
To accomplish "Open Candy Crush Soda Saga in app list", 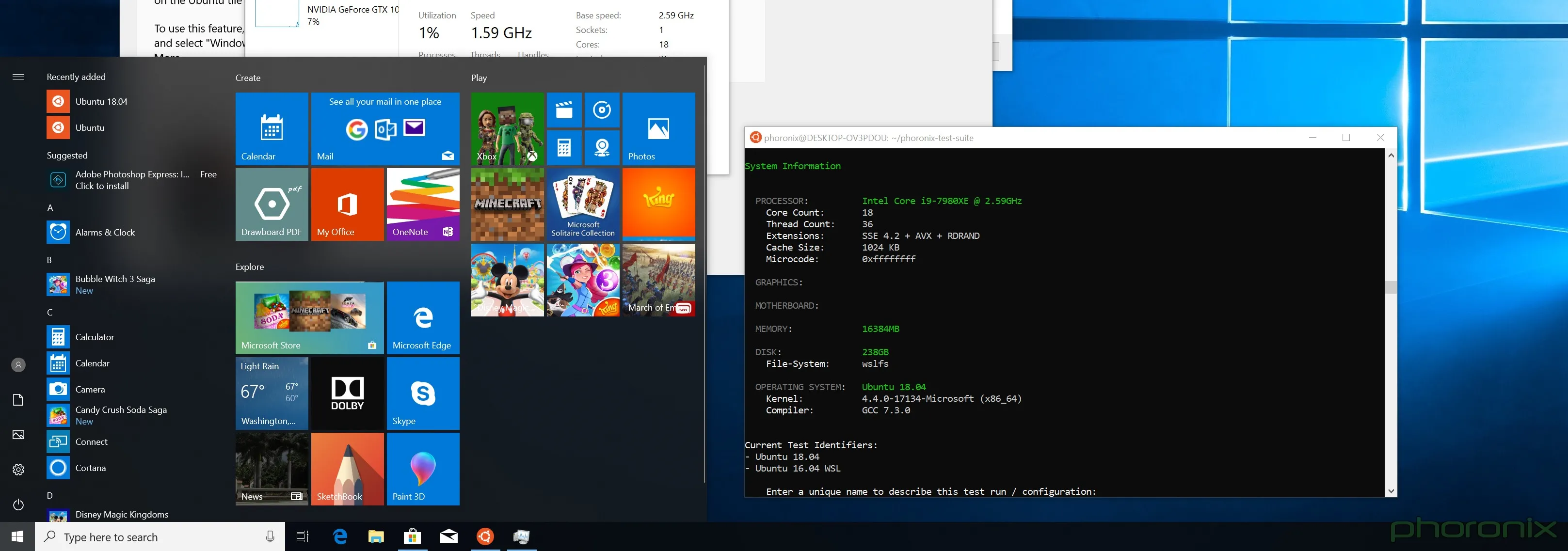I will click(x=132, y=415).
